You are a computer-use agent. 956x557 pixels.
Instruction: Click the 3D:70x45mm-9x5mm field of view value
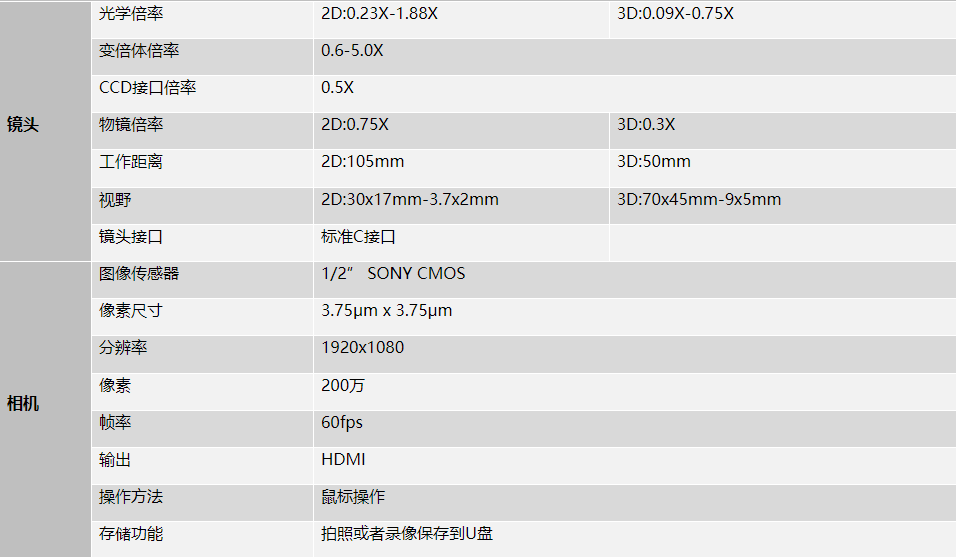click(699, 200)
